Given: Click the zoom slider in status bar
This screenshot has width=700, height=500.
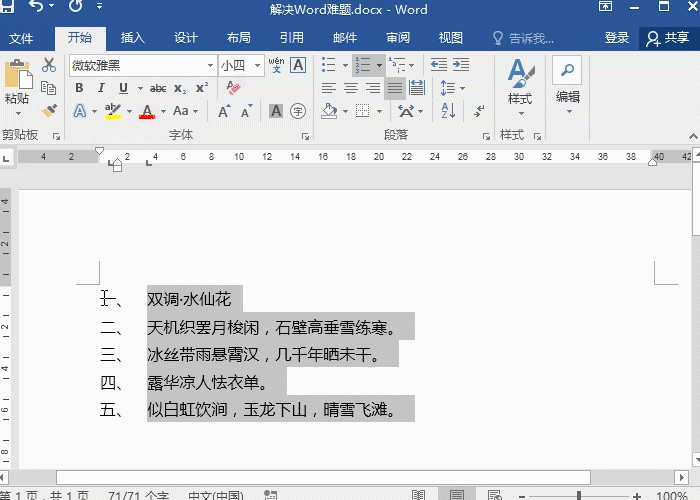Looking at the screenshot, I should click(579, 496).
